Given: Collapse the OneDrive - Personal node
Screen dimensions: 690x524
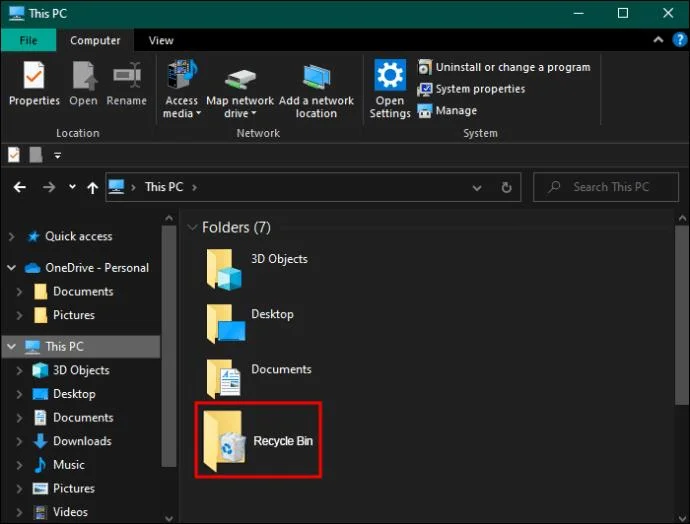Looking at the screenshot, I should (11, 267).
